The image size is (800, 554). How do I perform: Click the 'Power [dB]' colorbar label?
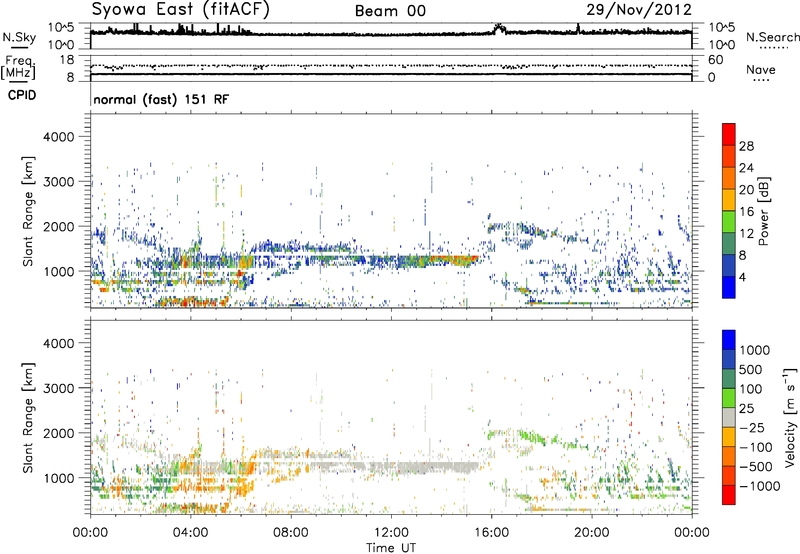coord(763,211)
